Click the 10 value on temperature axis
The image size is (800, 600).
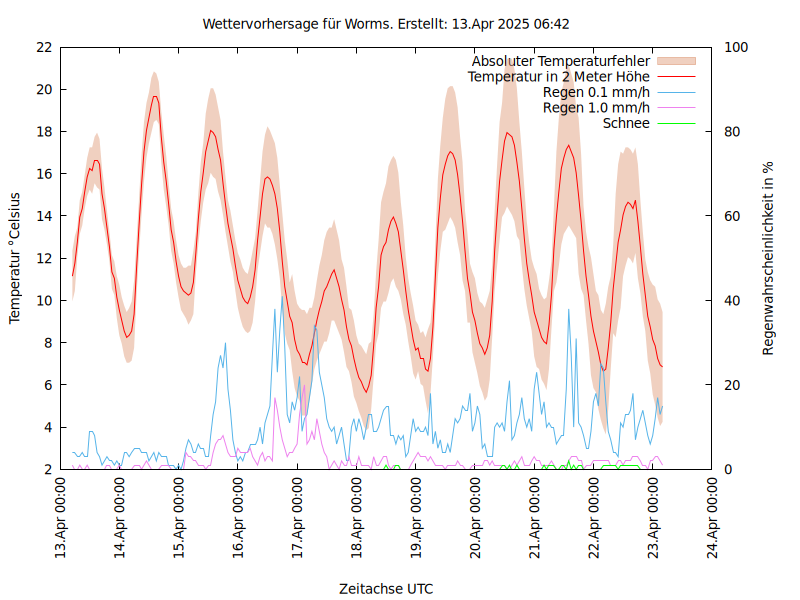[x=44, y=300]
